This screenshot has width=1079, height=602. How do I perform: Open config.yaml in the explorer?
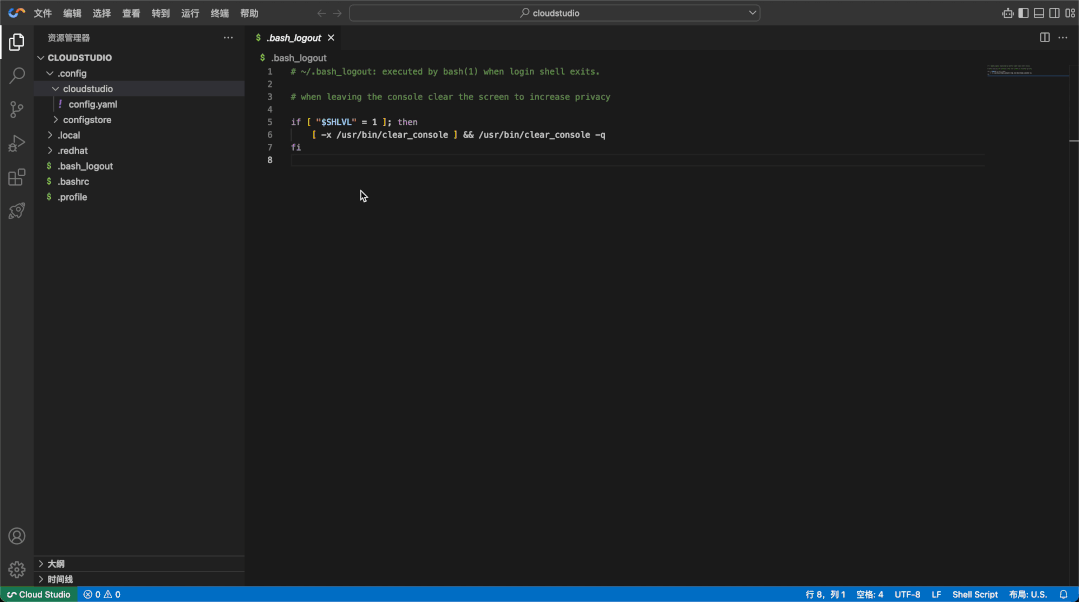point(93,105)
